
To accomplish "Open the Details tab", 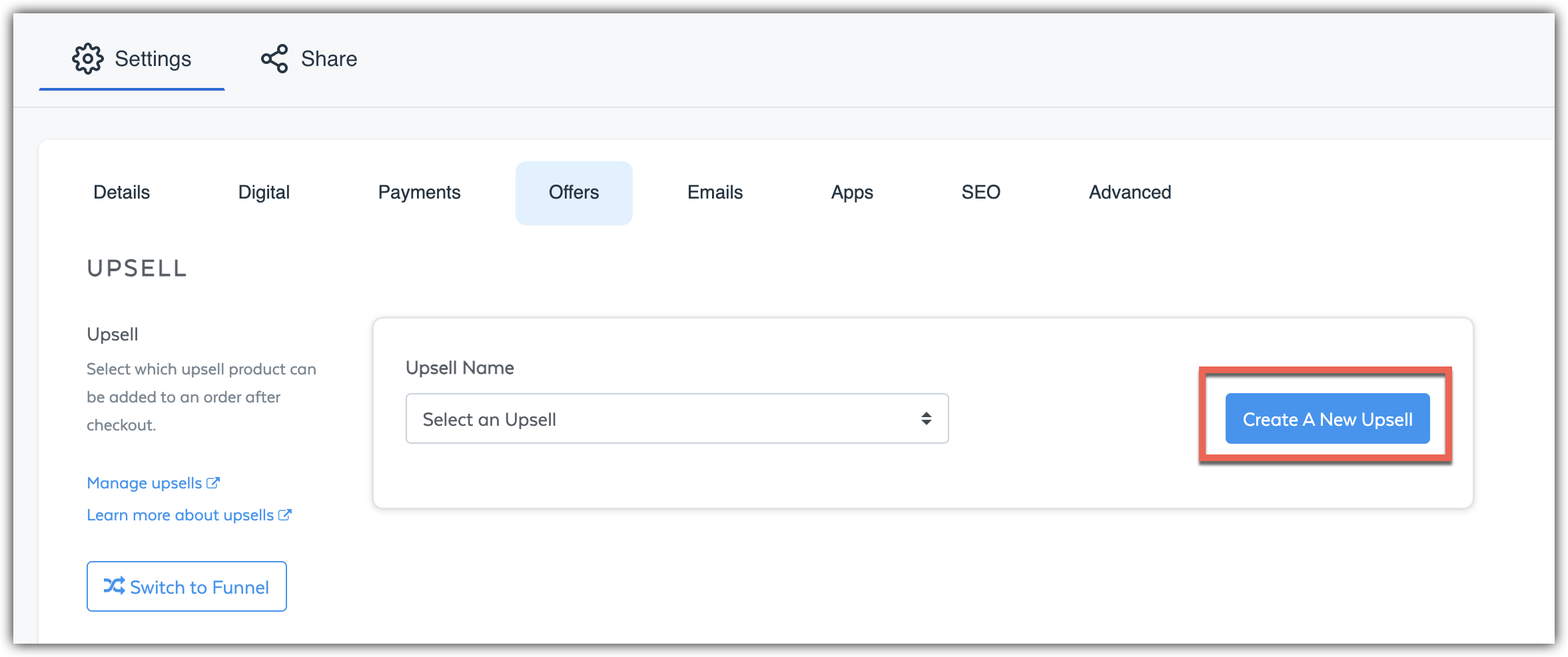I will (122, 193).
